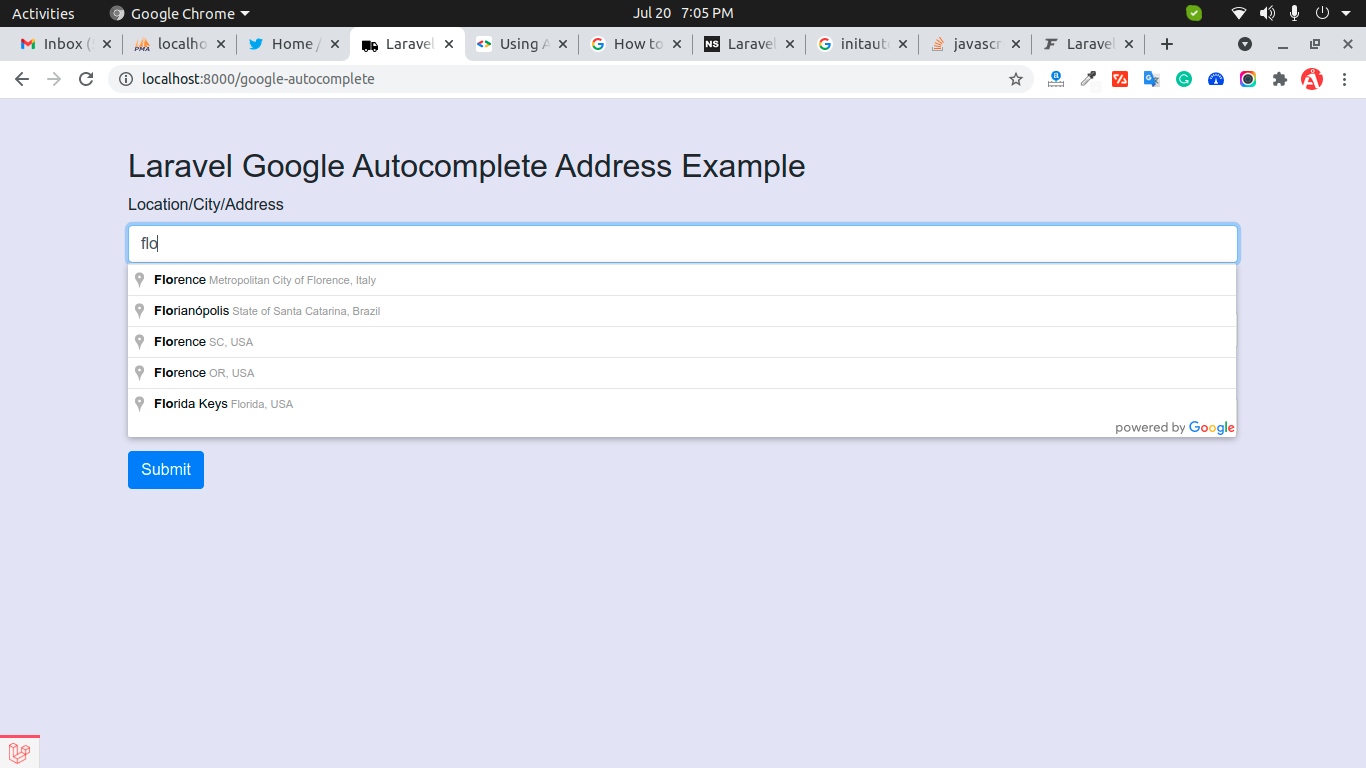Screen dimensions: 1366x768
Task: Open the Extensions puzzle piece menu
Action: [1280, 79]
